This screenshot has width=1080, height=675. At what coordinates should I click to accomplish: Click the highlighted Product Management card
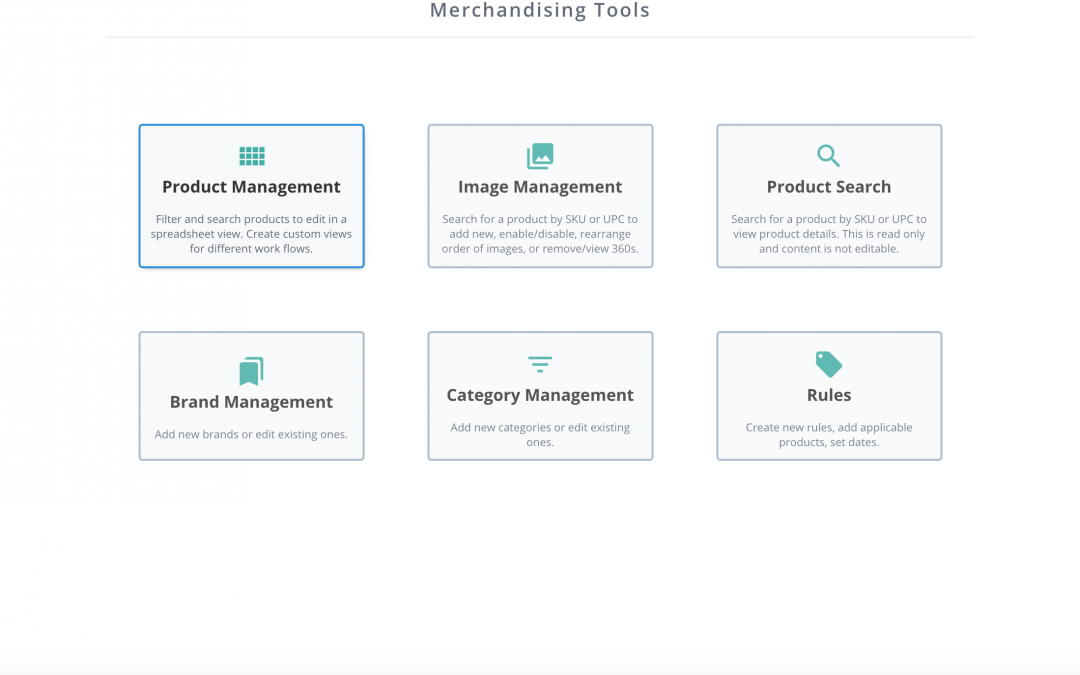[x=251, y=196]
